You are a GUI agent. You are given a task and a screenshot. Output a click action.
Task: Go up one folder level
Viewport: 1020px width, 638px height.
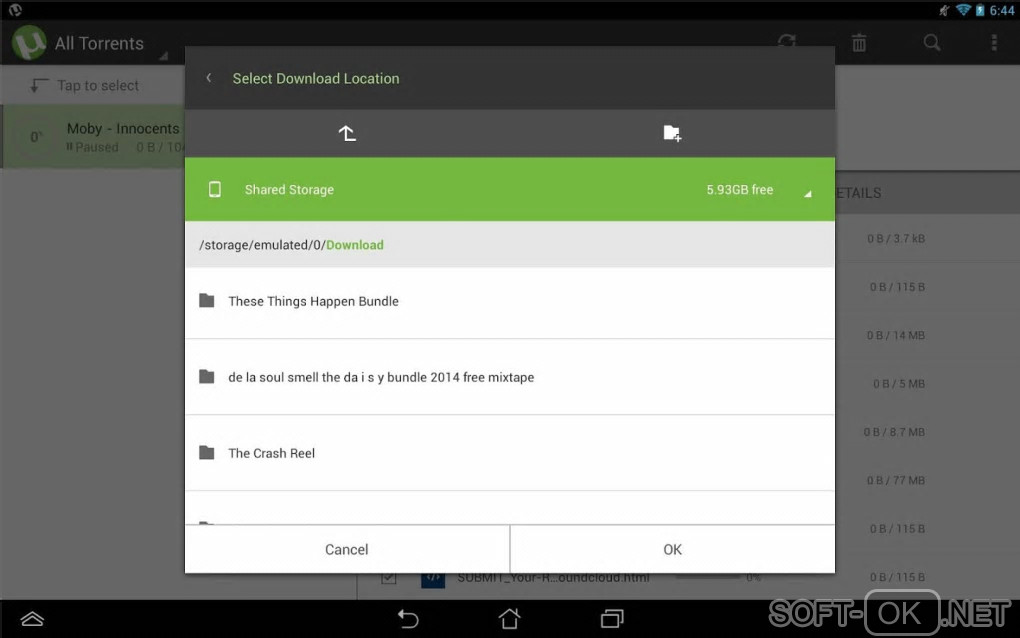pyautogui.click(x=347, y=133)
